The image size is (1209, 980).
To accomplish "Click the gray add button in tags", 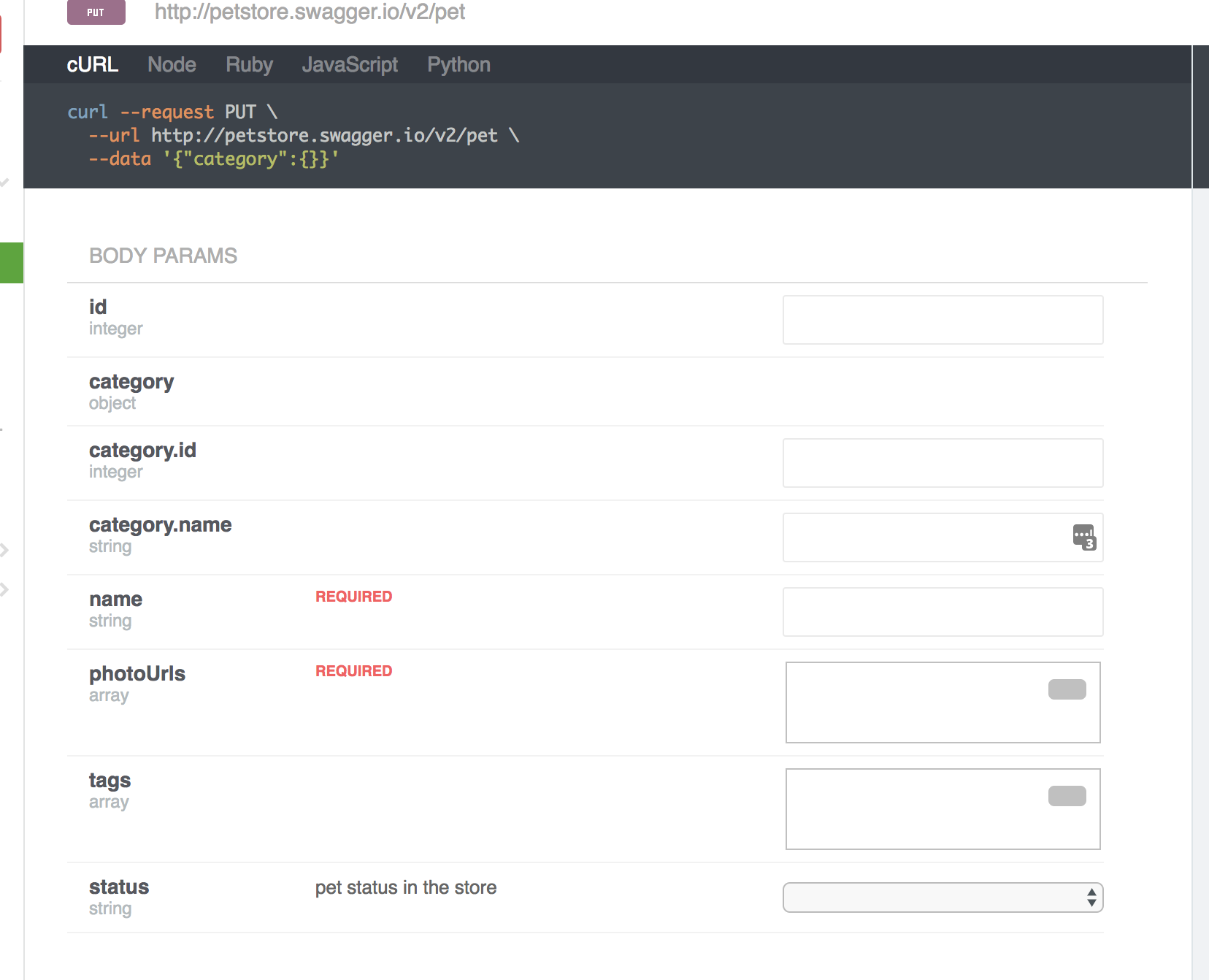I will point(1067,796).
